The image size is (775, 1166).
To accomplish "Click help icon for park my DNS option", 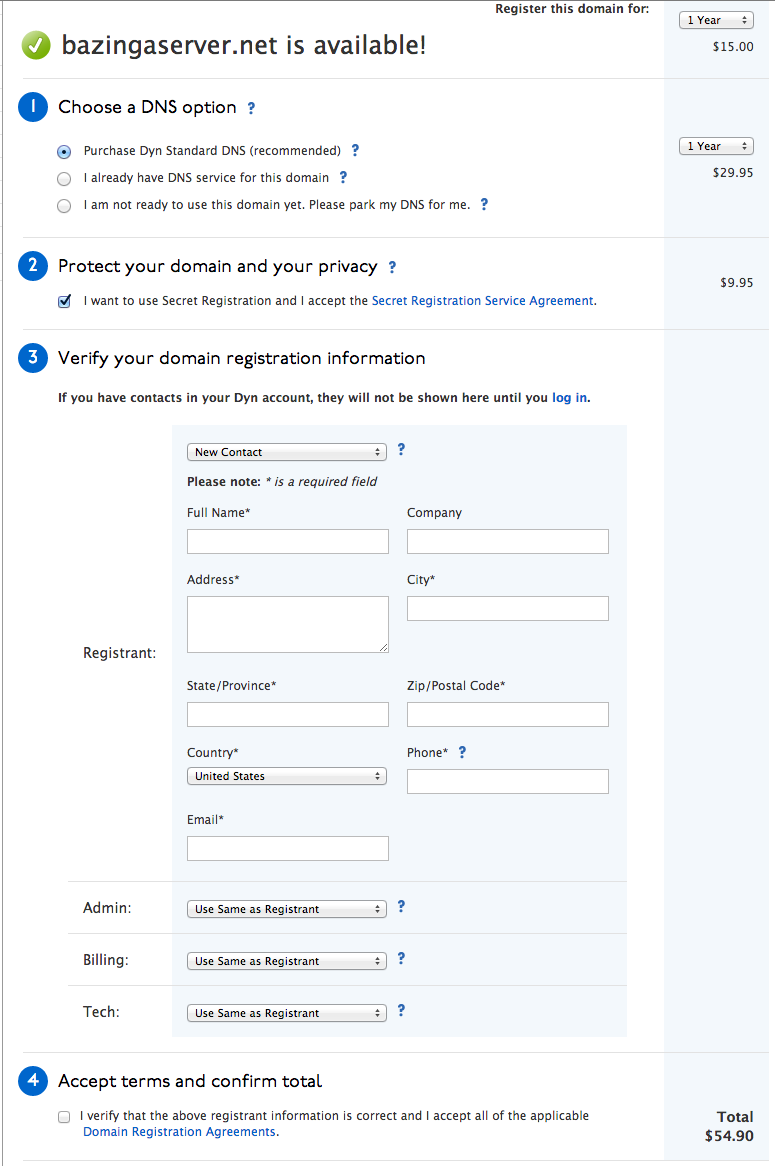I will 484,204.
